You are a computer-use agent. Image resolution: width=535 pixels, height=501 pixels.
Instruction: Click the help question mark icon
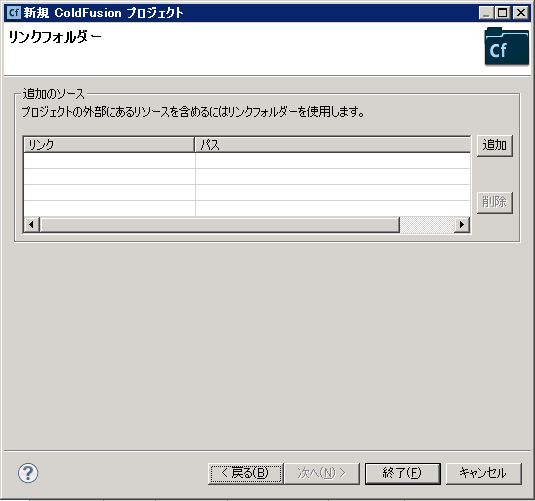click(28, 473)
